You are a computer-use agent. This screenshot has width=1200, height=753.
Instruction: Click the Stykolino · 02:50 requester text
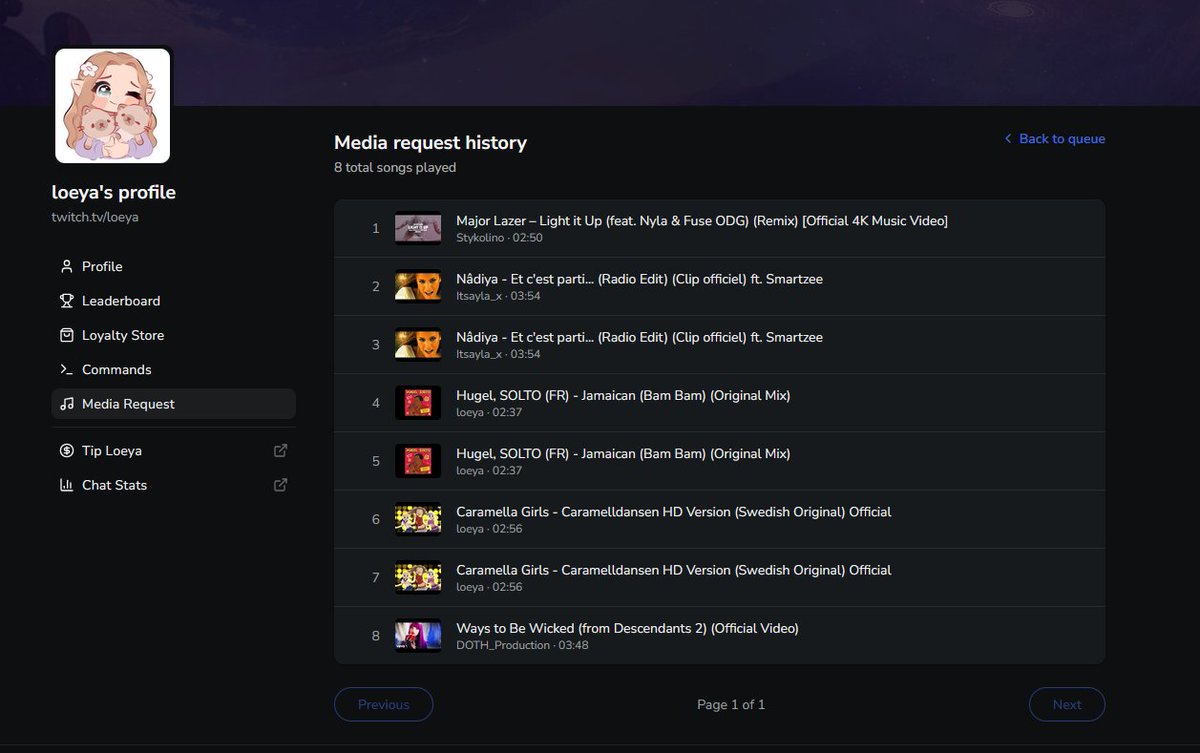[499, 238]
